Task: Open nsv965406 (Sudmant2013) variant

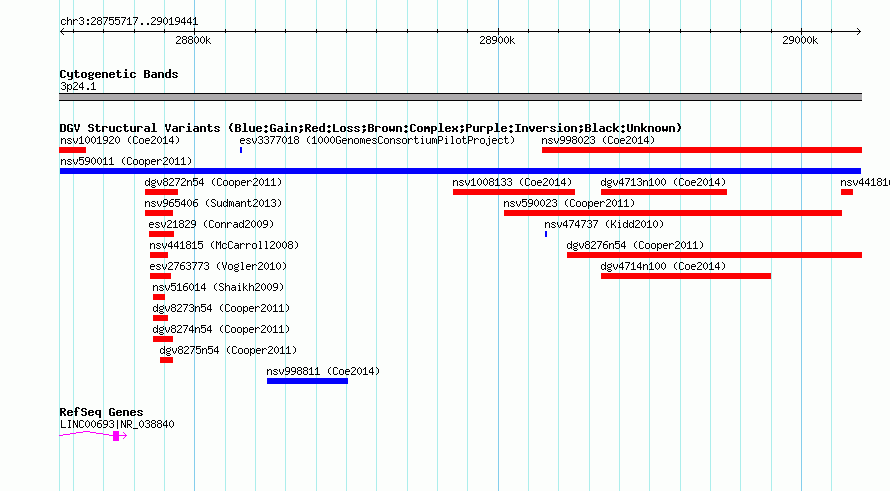Action: [x=213, y=203]
